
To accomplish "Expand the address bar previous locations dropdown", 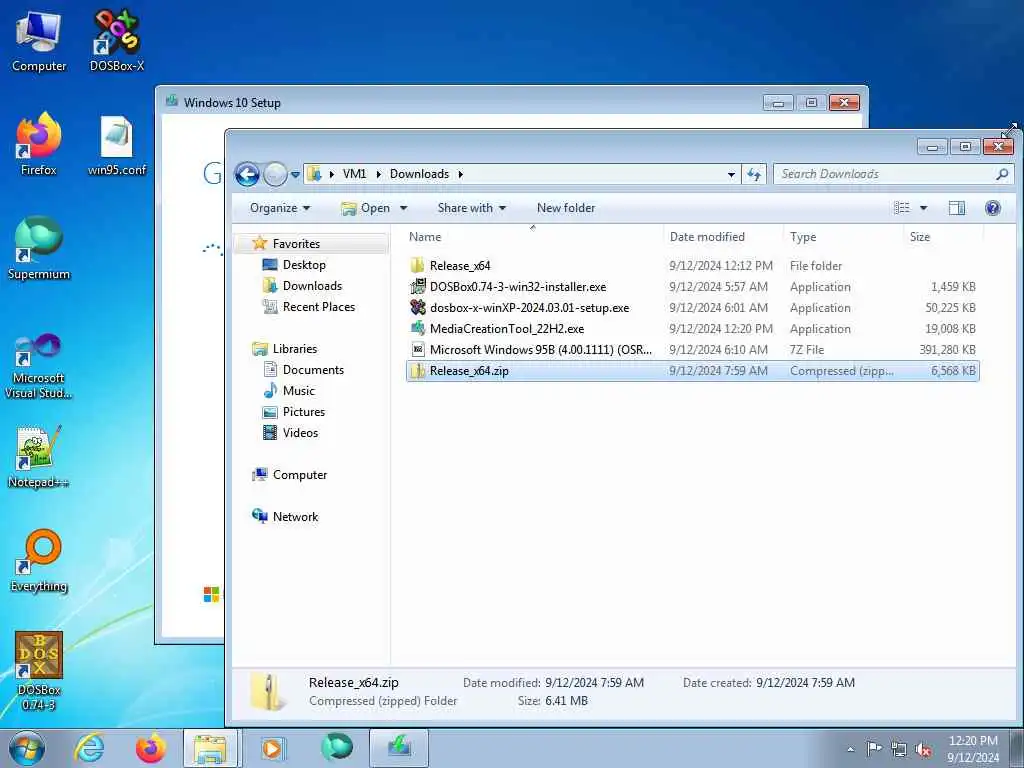I will point(731,174).
